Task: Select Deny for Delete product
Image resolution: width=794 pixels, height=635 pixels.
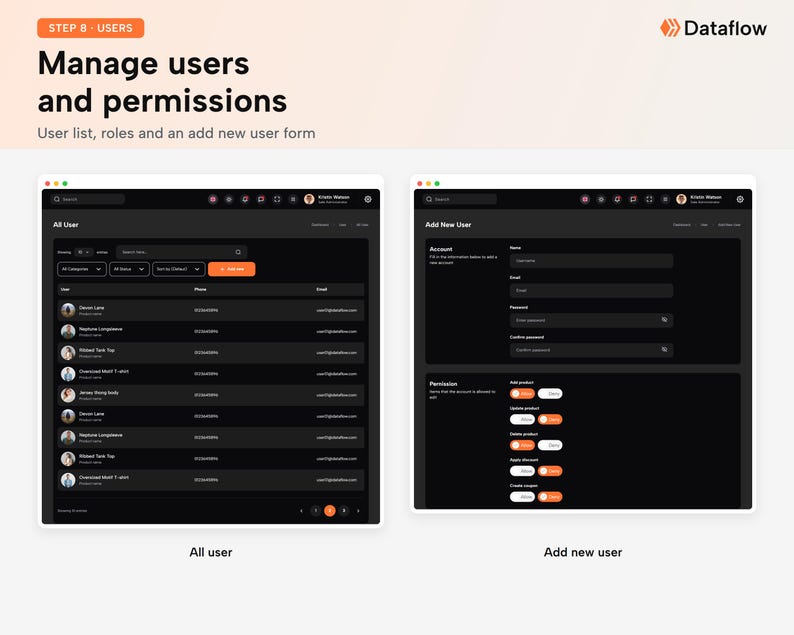Action: (x=550, y=445)
